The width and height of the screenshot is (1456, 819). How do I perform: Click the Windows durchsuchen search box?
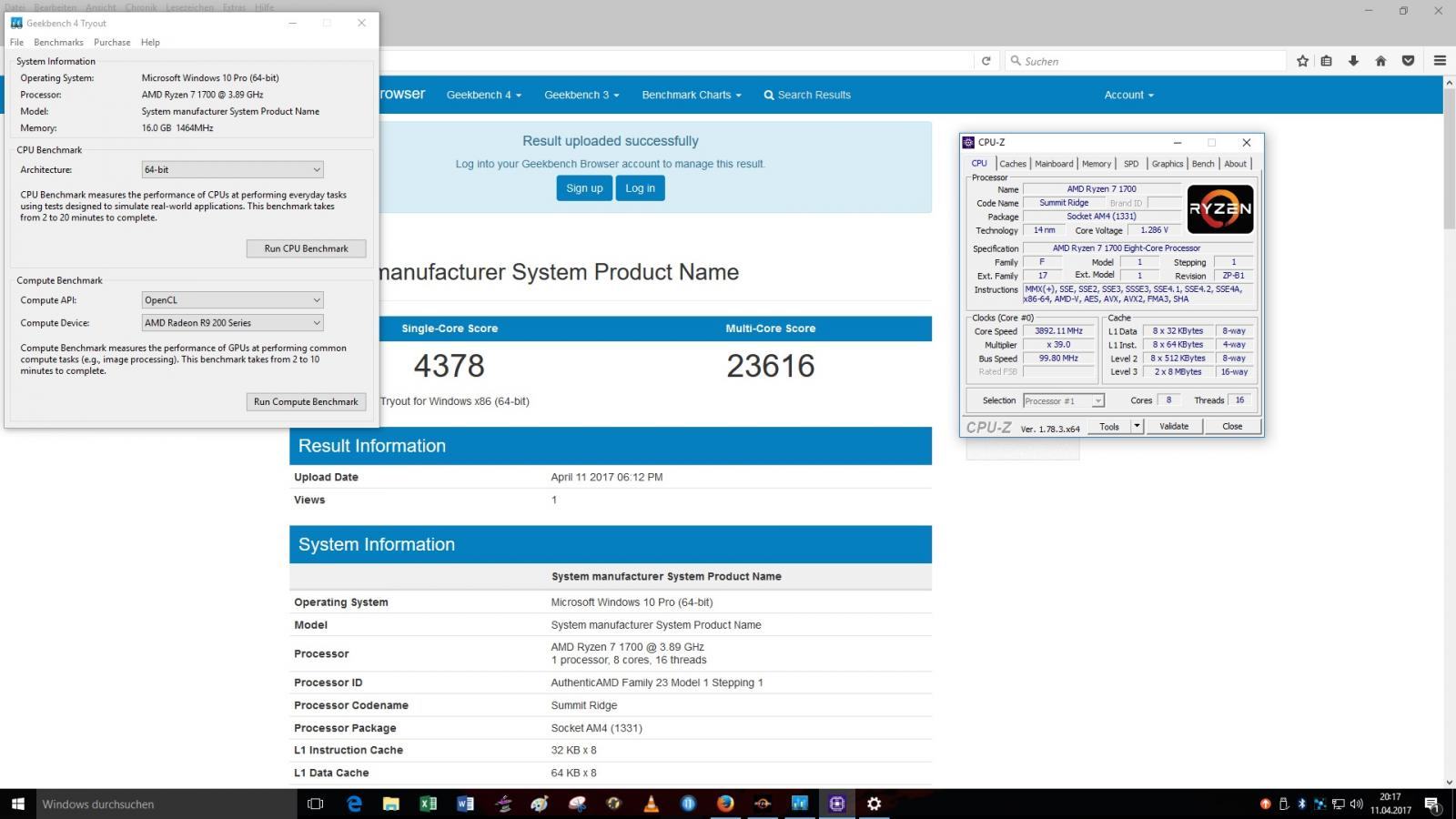pos(167,804)
